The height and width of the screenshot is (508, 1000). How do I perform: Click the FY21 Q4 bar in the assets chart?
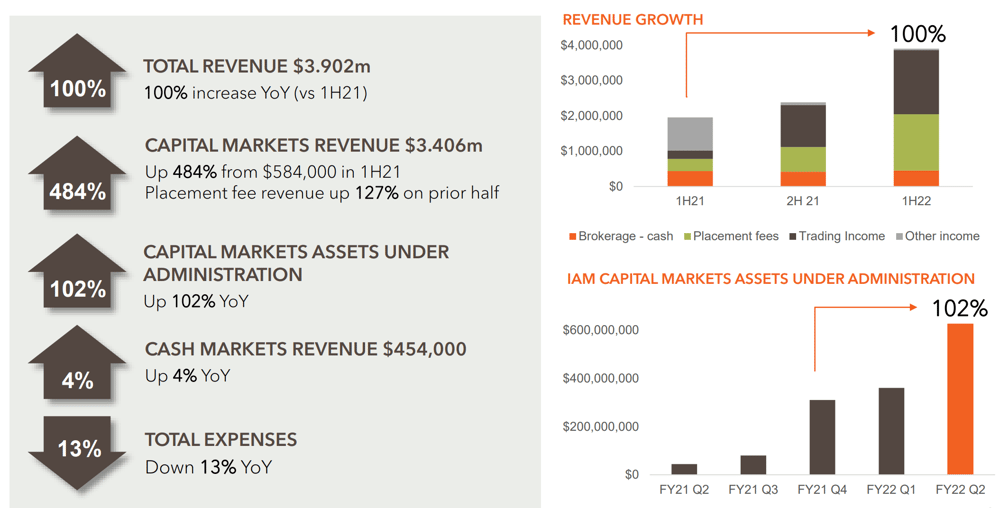pyautogui.click(x=822, y=437)
